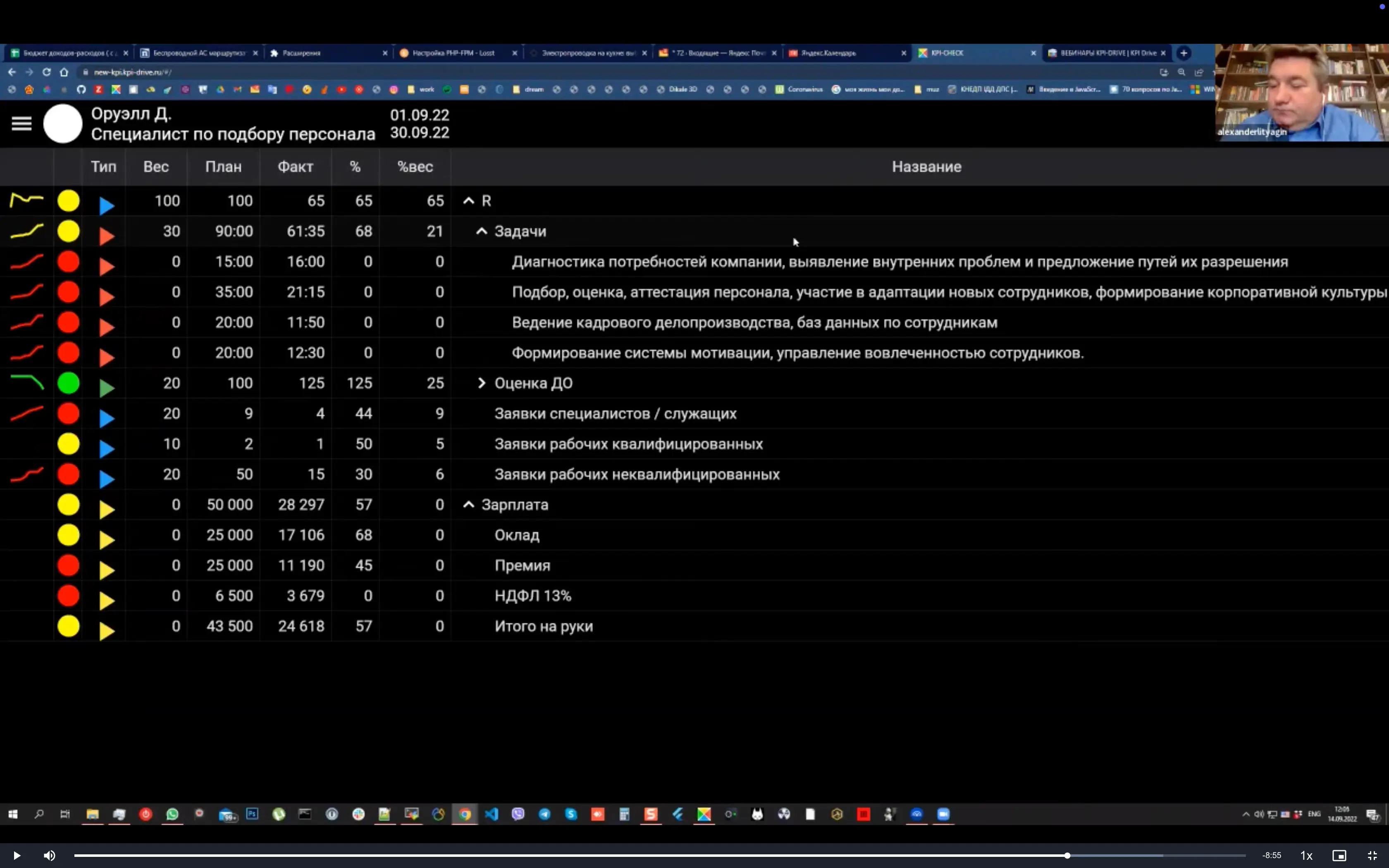Screen dimensions: 1389x868
Task: Collapse the R root group
Action: coord(468,201)
